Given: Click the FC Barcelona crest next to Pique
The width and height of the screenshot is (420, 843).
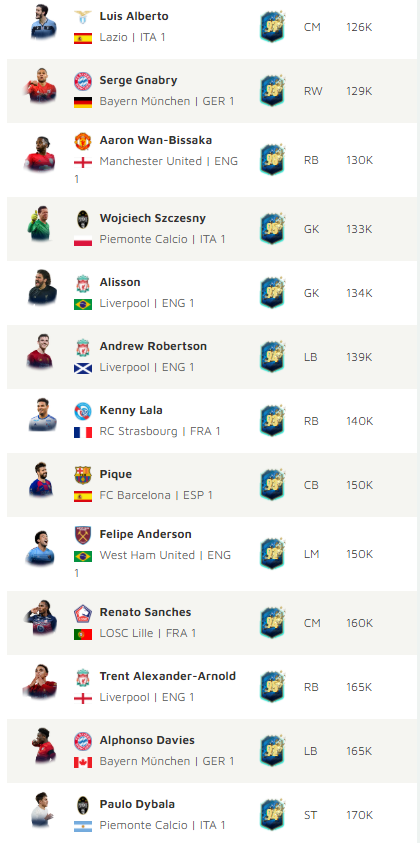Looking at the screenshot, I should click(83, 475).
